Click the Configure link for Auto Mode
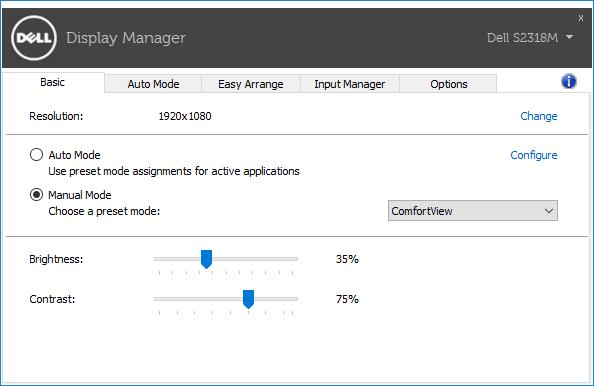594x386 pixels. point(534,155)
